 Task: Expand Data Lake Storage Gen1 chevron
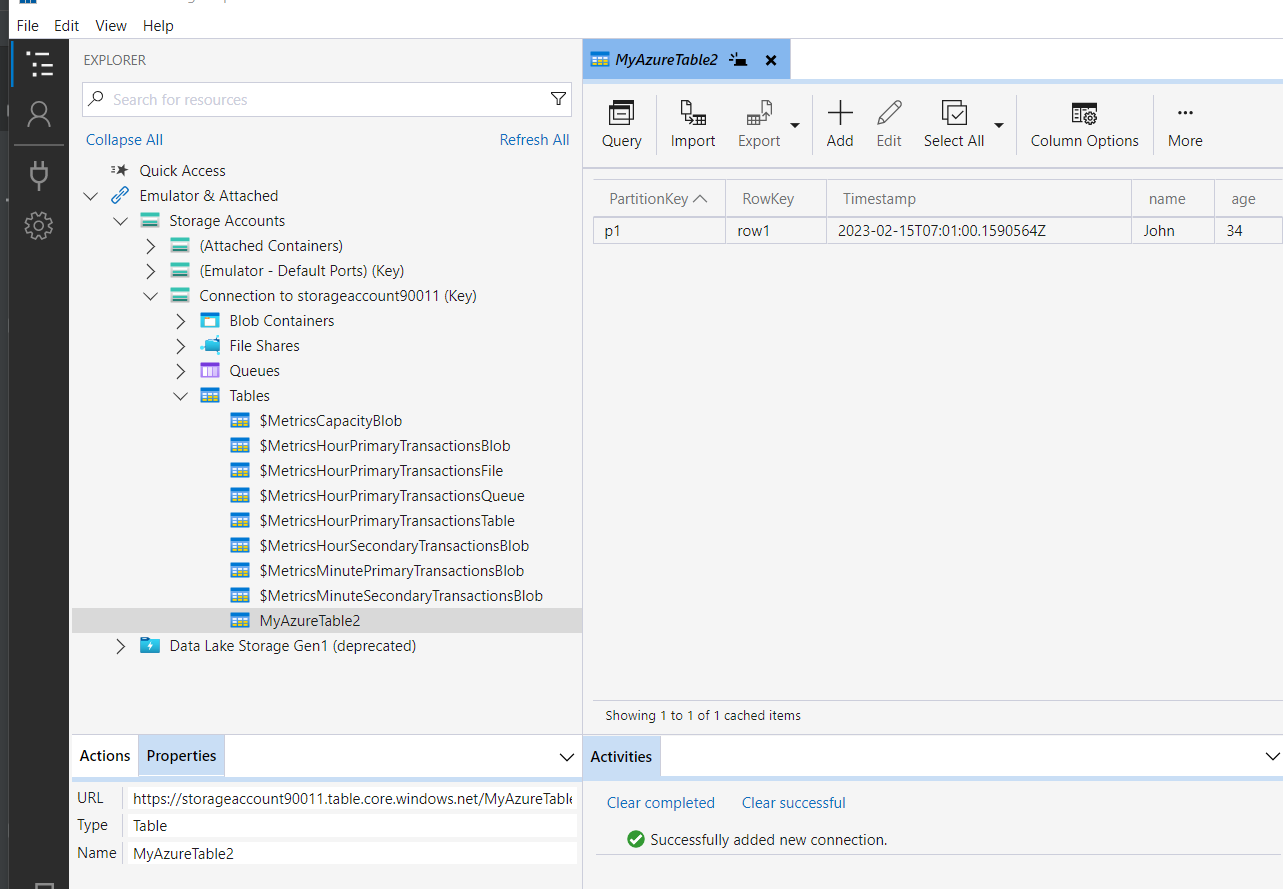(x=121, y=646)
